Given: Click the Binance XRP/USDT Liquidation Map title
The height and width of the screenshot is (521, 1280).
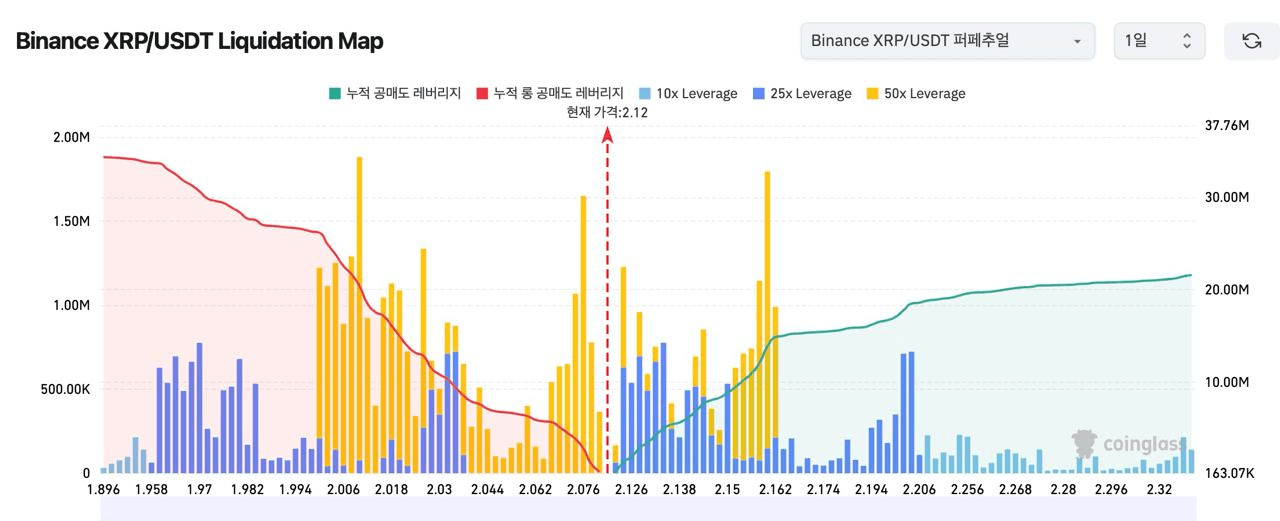Looking at the screenshot, I should coord(199,41).
